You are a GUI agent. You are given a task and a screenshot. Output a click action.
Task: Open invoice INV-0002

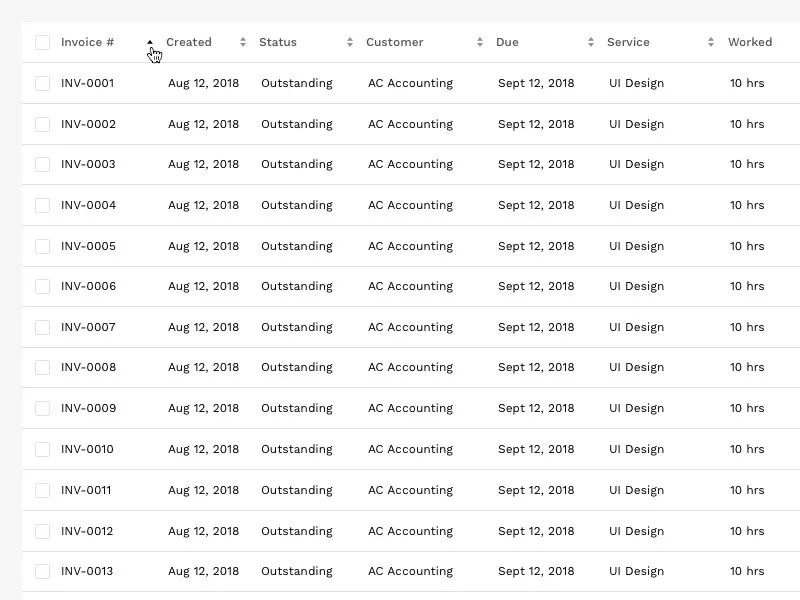click(88, 124)
